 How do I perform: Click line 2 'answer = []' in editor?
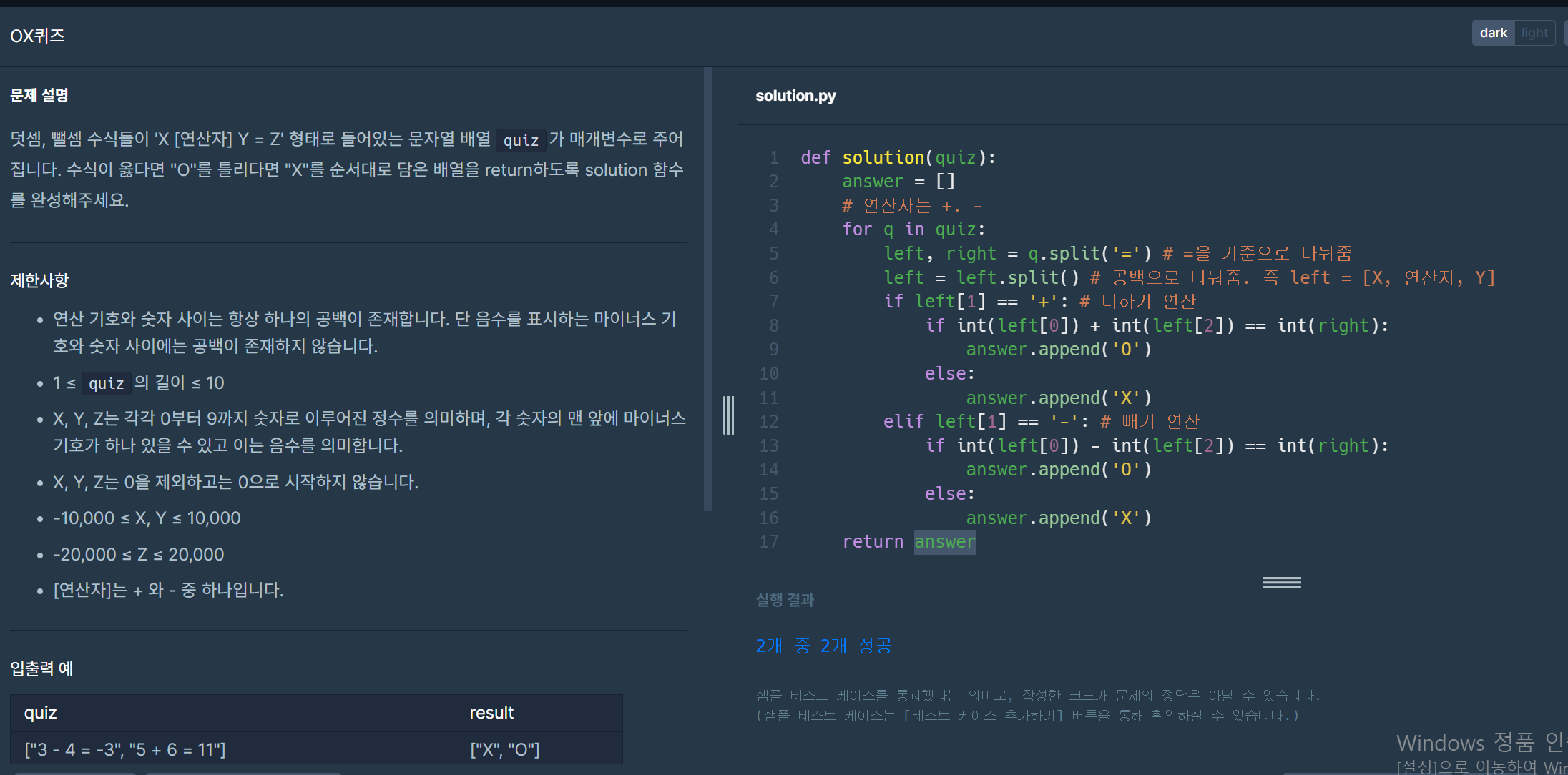pos(898,182)
